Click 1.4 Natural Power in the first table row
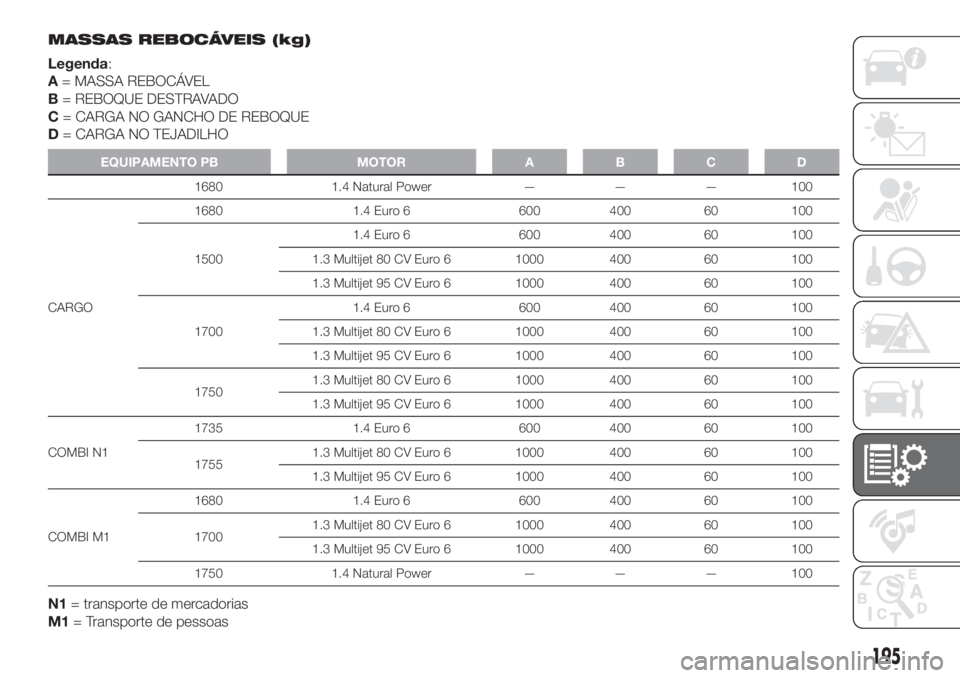 (x=381, y=187)
